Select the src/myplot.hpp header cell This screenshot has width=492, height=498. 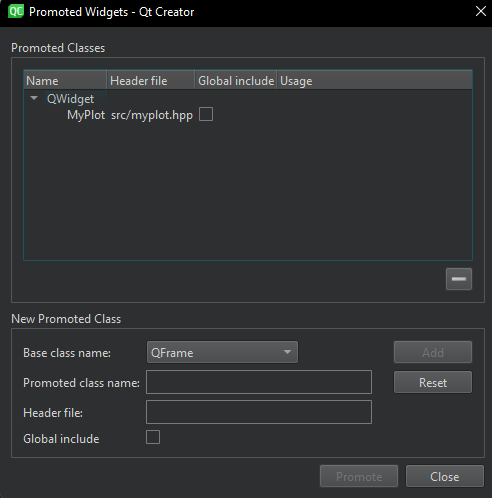pyautogui.click(x=152, y=115)
